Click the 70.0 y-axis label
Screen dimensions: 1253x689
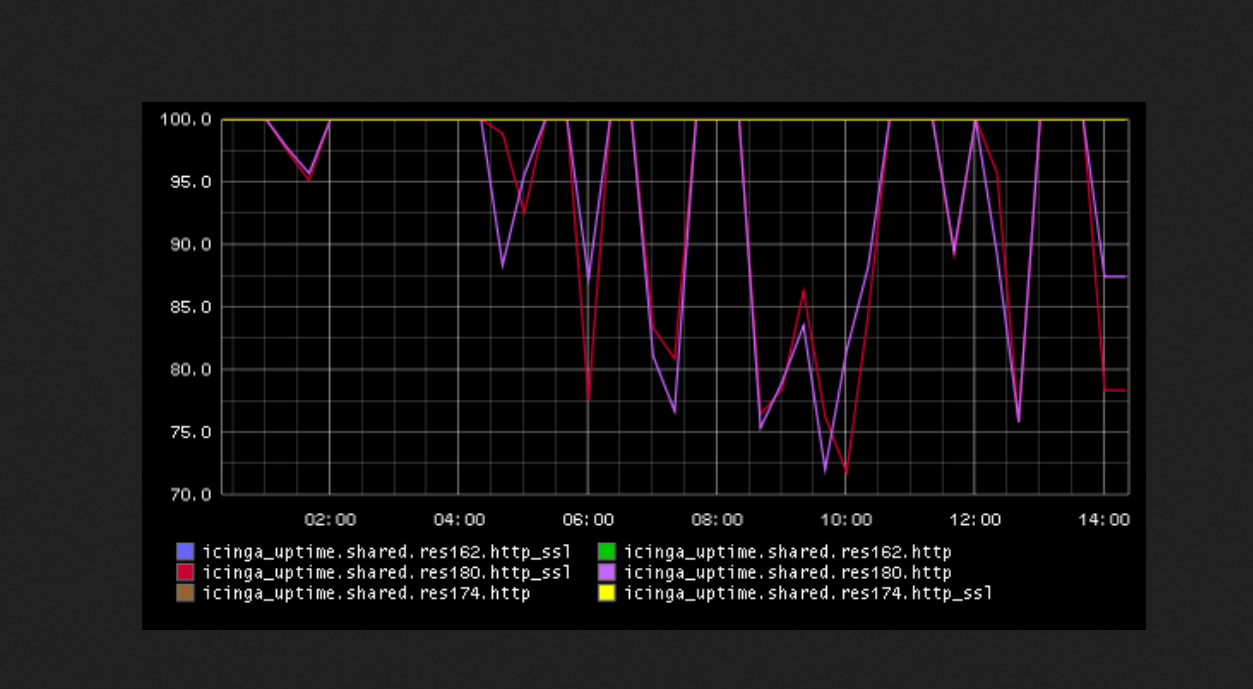189,494
